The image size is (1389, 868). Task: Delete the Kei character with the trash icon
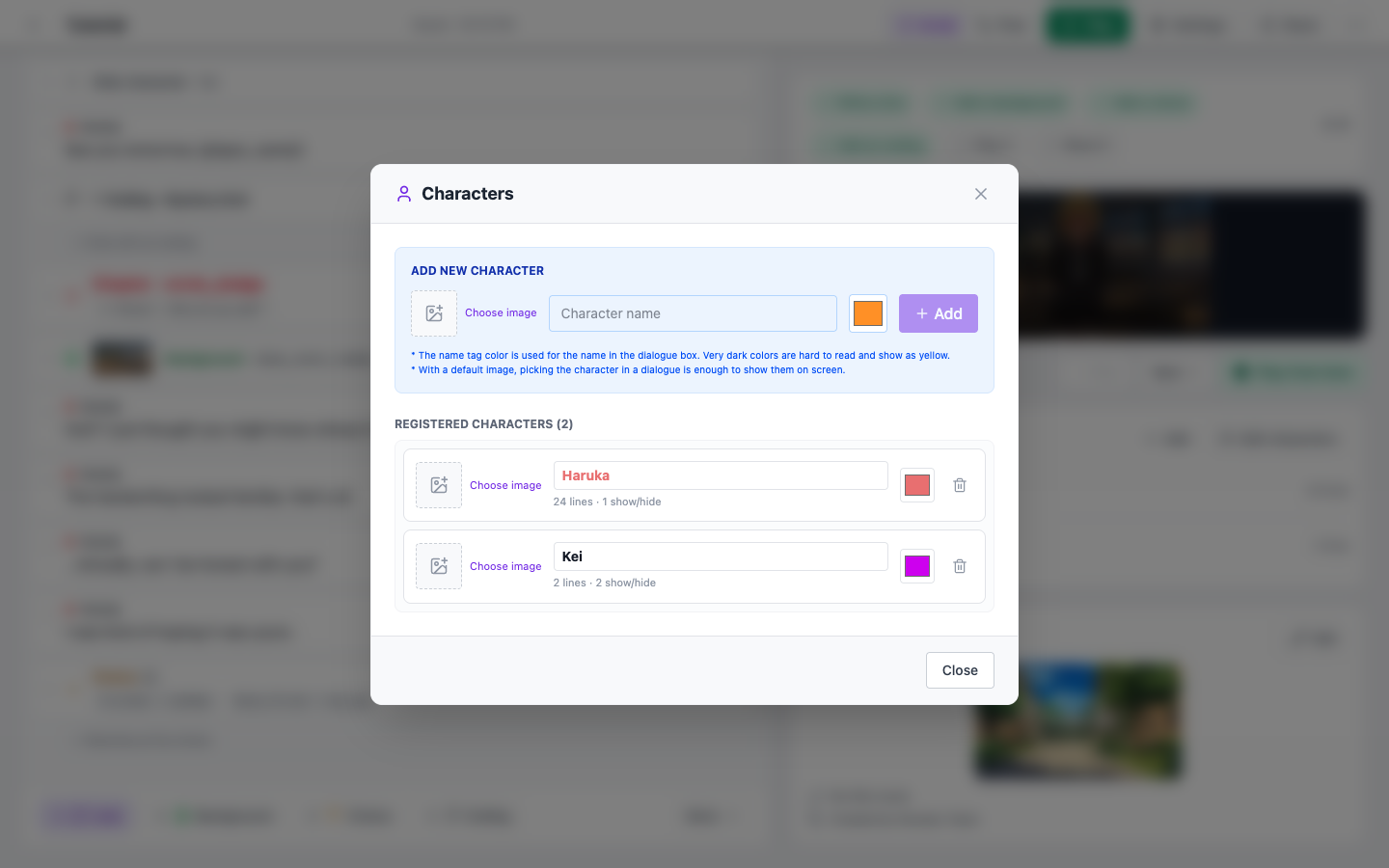[x=960, y=566]
